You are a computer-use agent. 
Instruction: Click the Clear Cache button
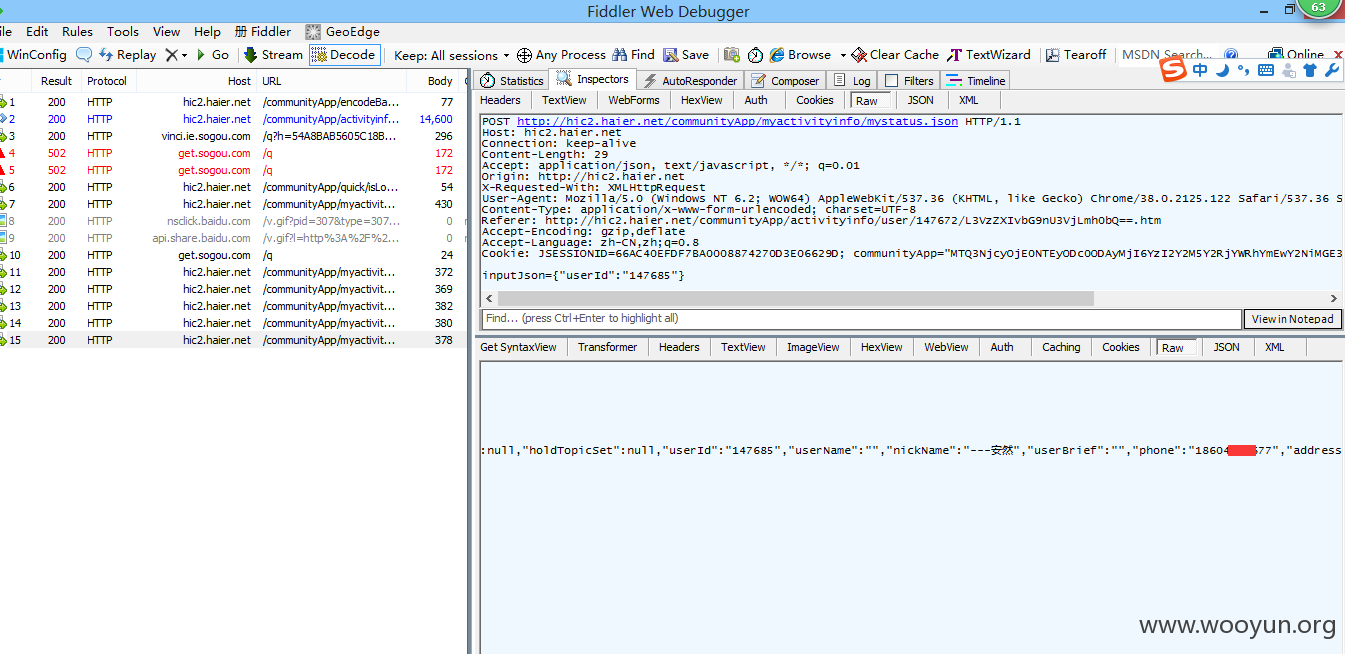point(894,55)
